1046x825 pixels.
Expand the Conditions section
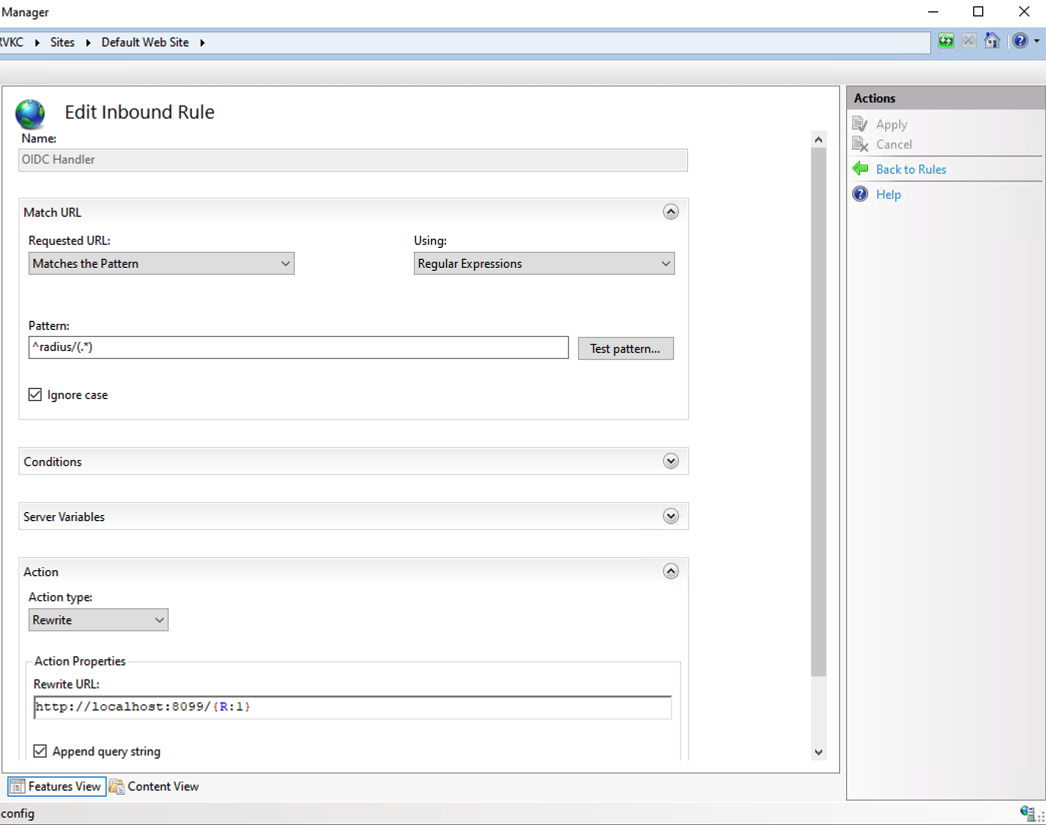(670, 462)
